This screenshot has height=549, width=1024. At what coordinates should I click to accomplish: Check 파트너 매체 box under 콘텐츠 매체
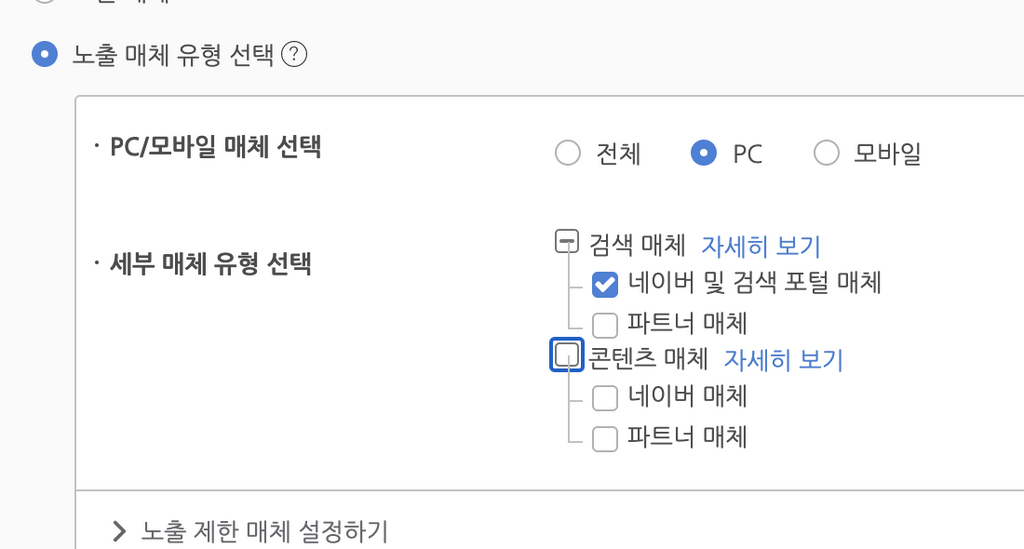[x=605, y=439]
